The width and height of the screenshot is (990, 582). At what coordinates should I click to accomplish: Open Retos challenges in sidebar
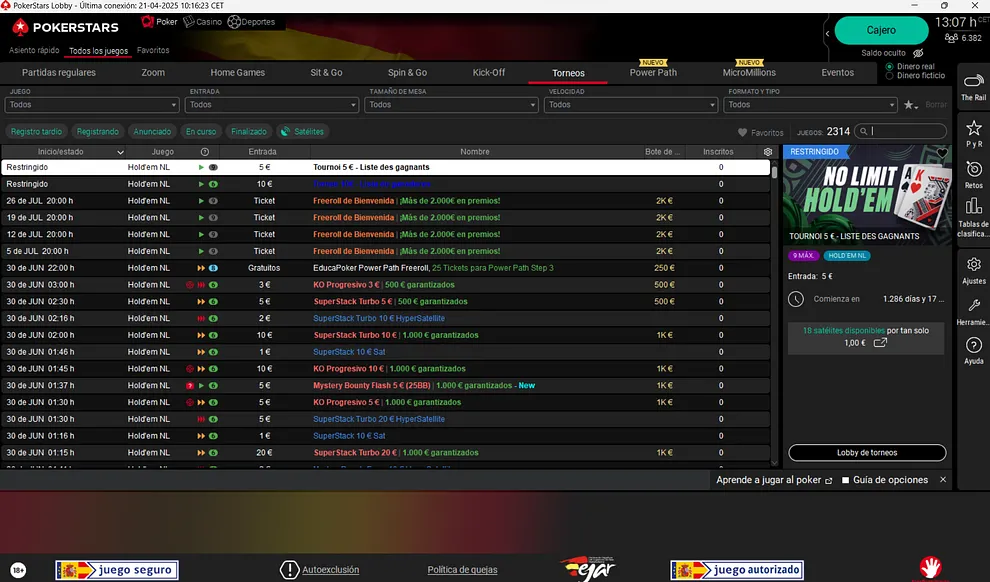pyautogui.click(x=973, y=174)
